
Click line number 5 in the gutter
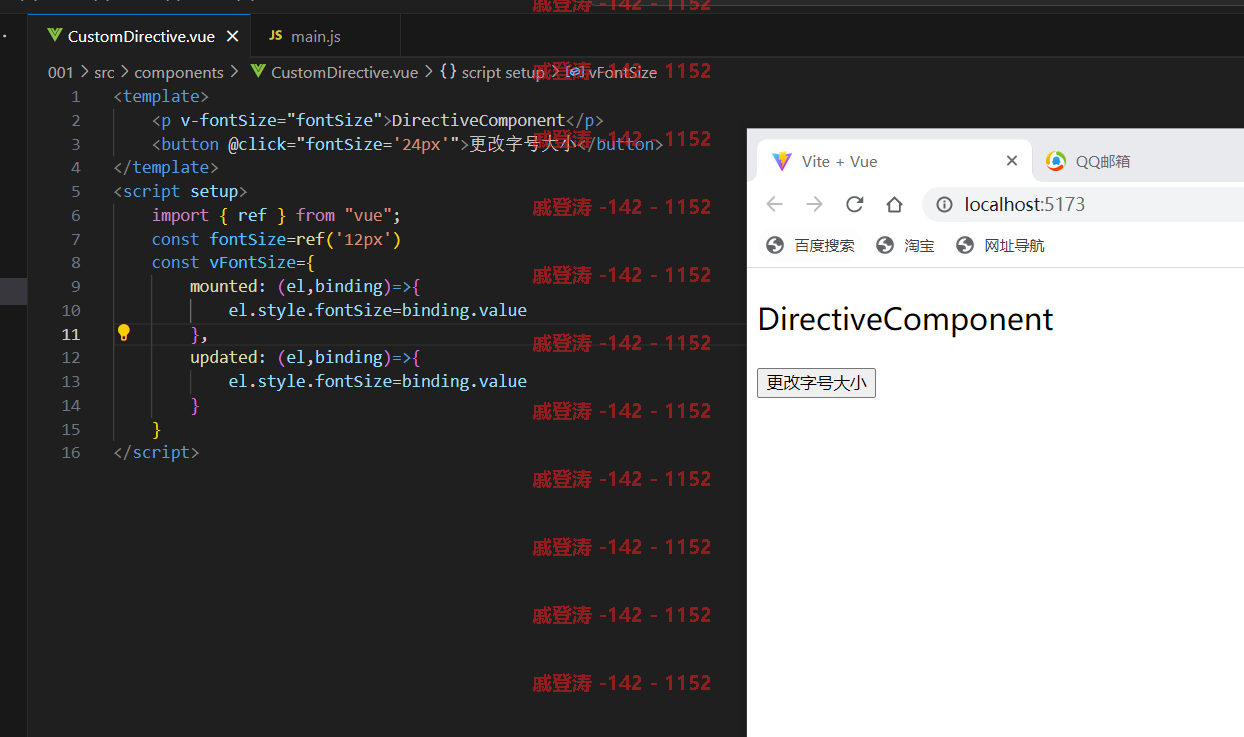click(76, 191)
